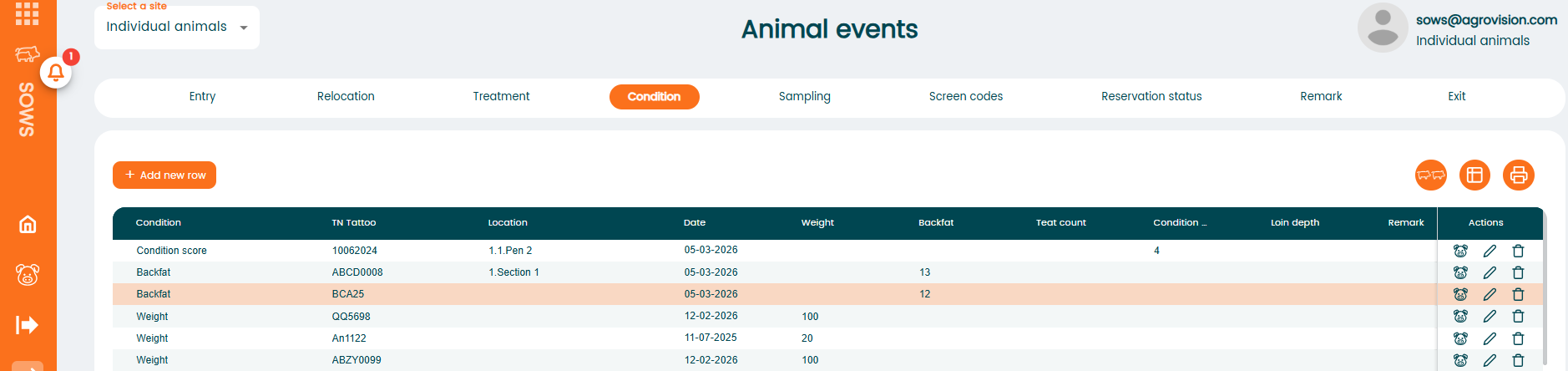
Task: Select the ABCD0008 tattoo cell
Action: pos(357,272)
